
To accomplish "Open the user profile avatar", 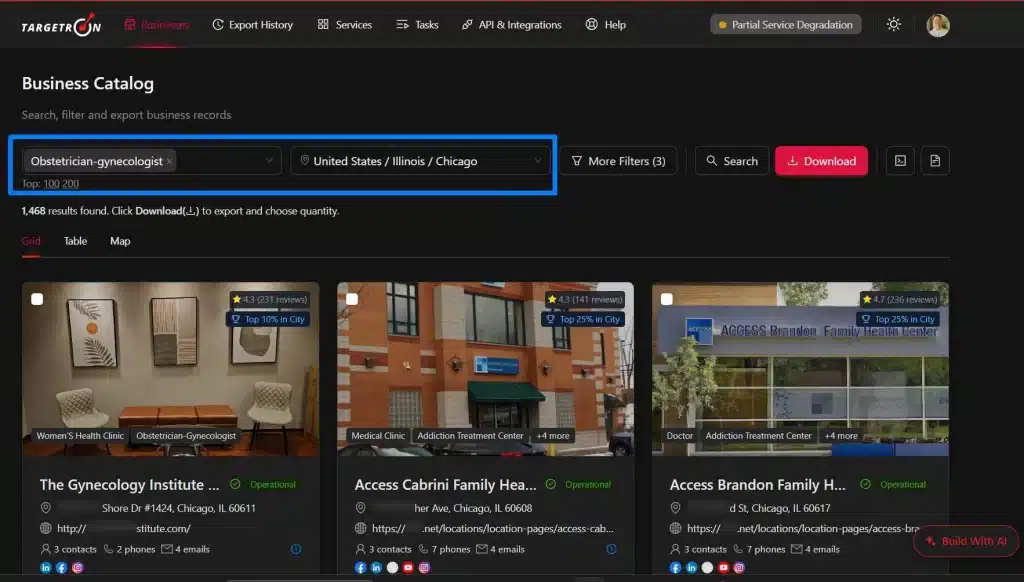I will (x=938, y=25).
